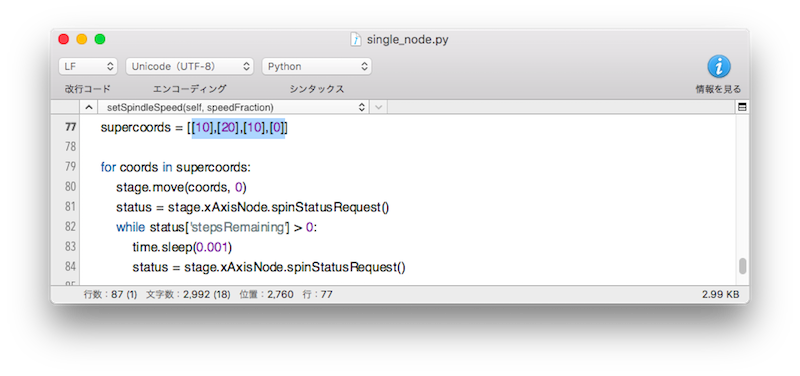Click stage.move(coords, 0) code line

coord(181,188)
